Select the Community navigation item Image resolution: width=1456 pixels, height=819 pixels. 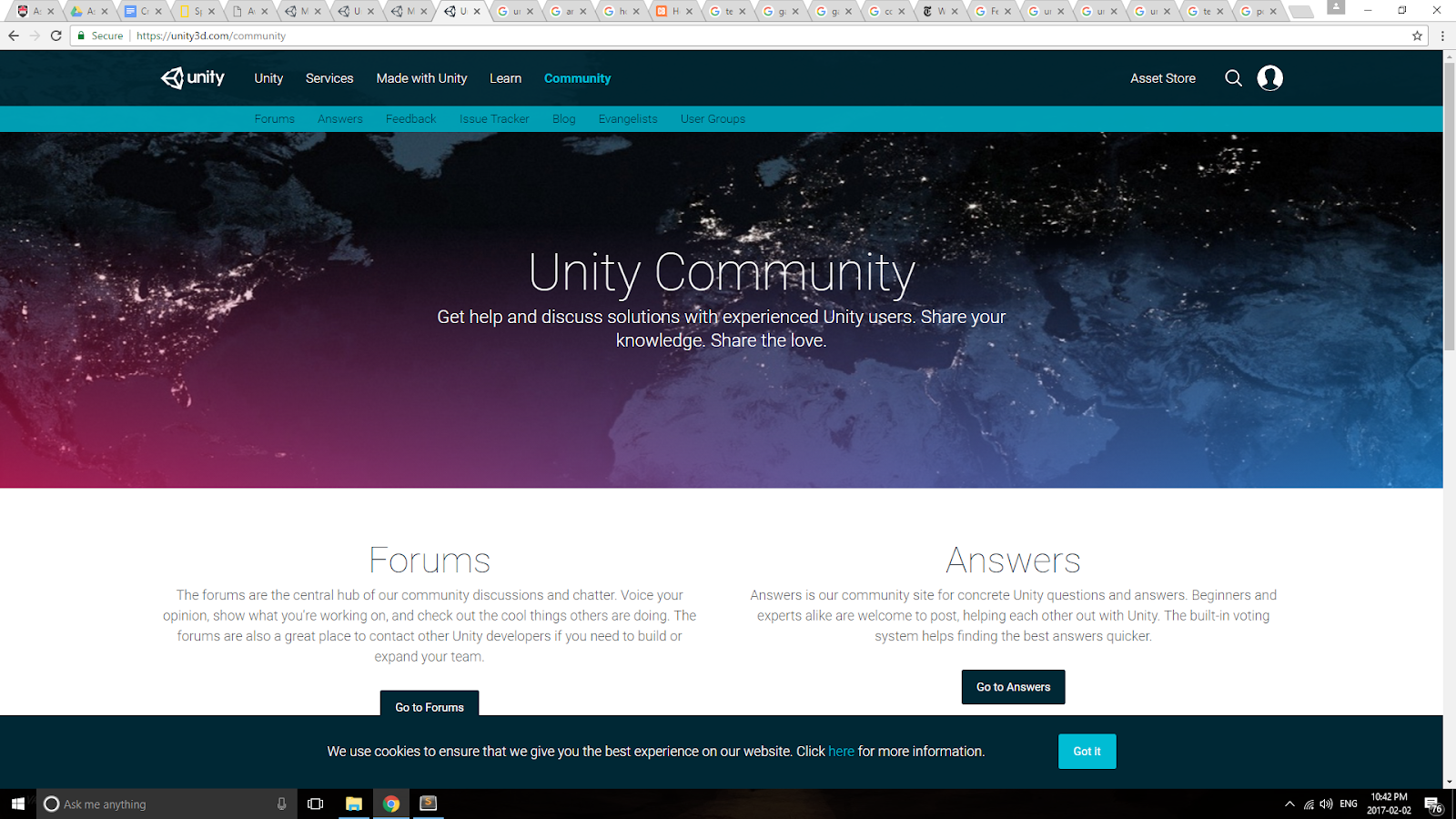tap(577, 78)
